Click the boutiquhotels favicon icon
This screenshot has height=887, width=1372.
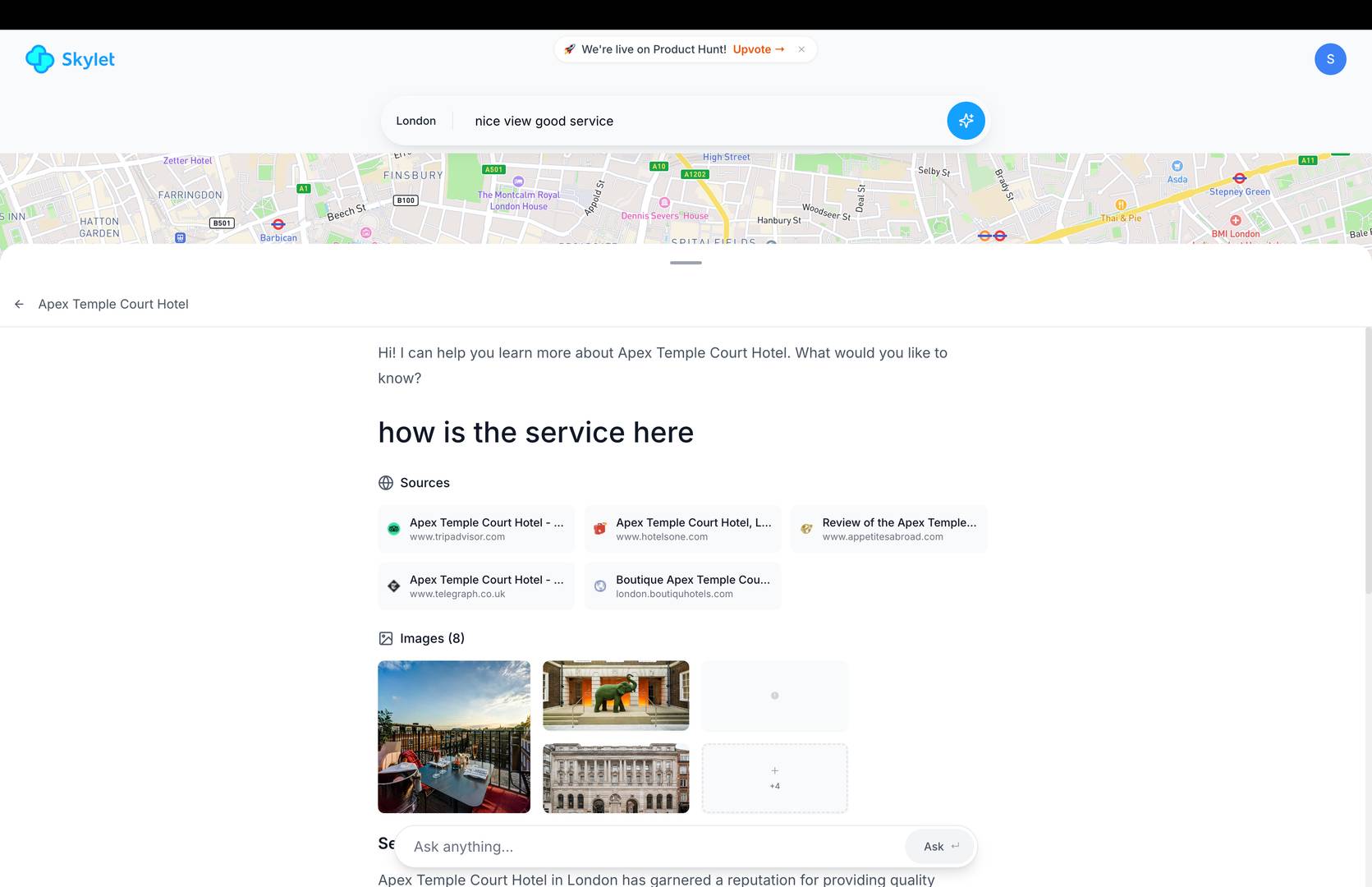coord(600,586)
